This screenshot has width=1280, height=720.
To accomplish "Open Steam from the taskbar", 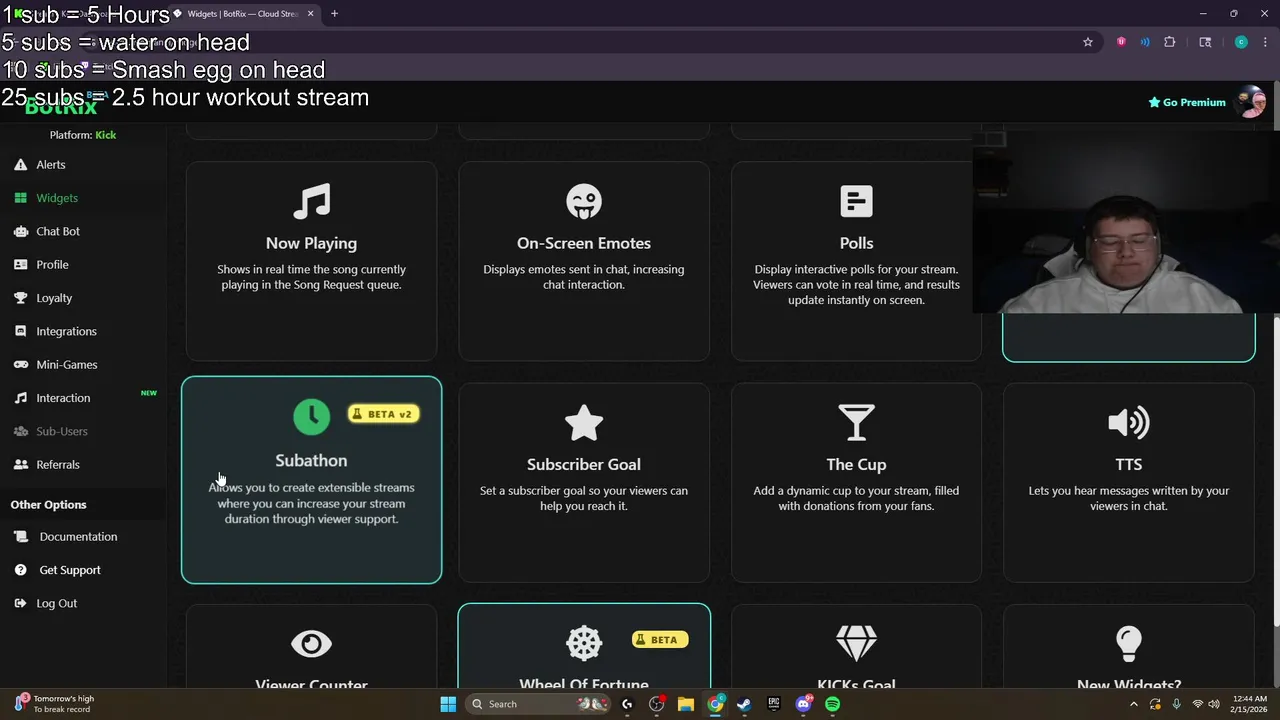I will [x=744, y=704].
